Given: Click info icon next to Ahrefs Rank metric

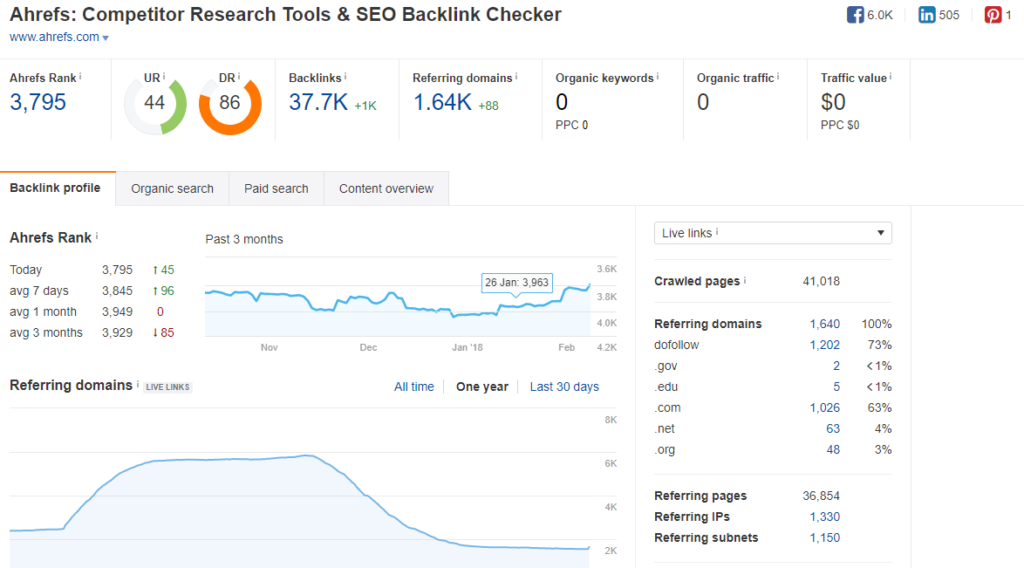Looking at the screenshot, I should click(x=80, y=76).
